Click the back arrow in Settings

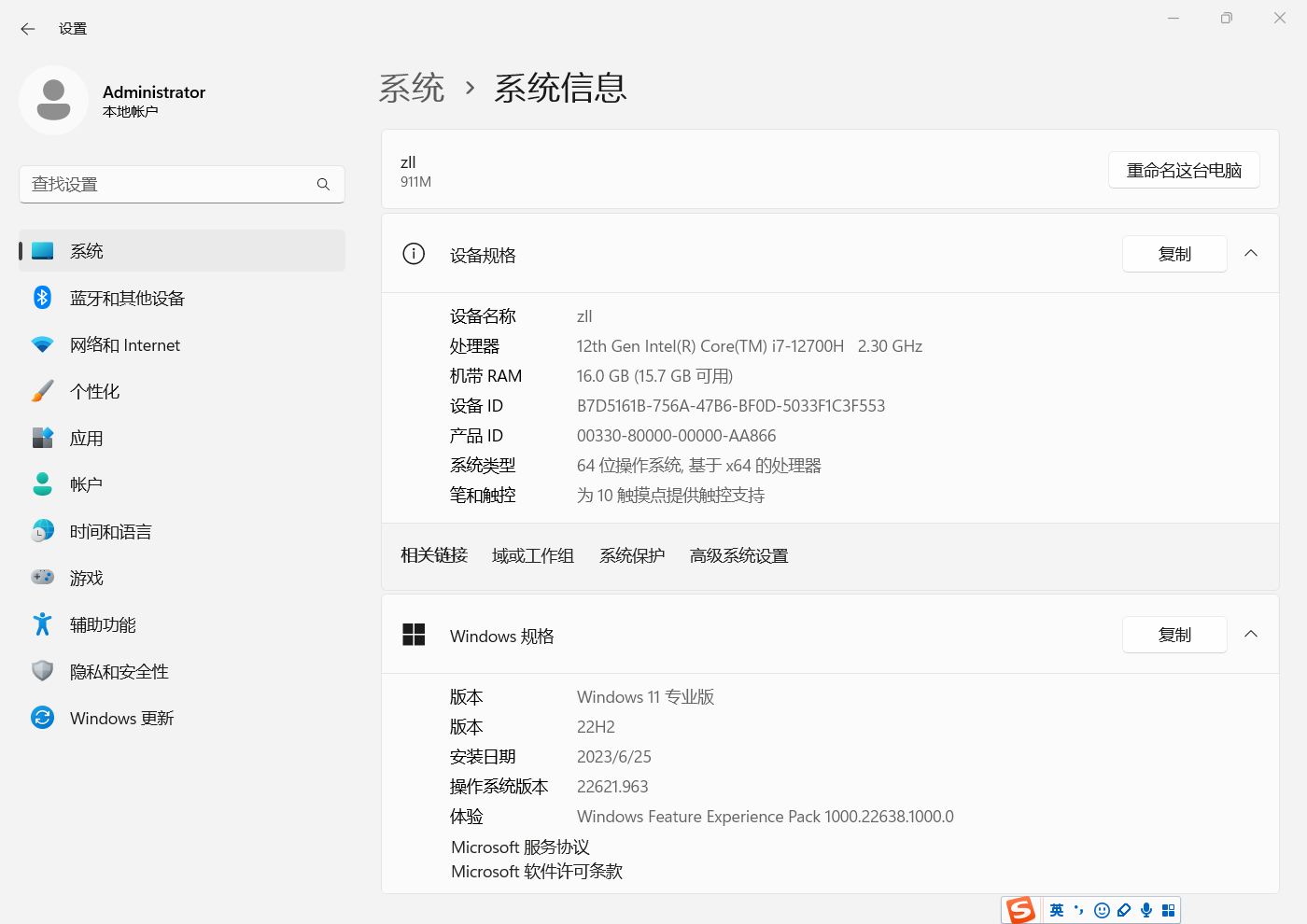[28, 29]
